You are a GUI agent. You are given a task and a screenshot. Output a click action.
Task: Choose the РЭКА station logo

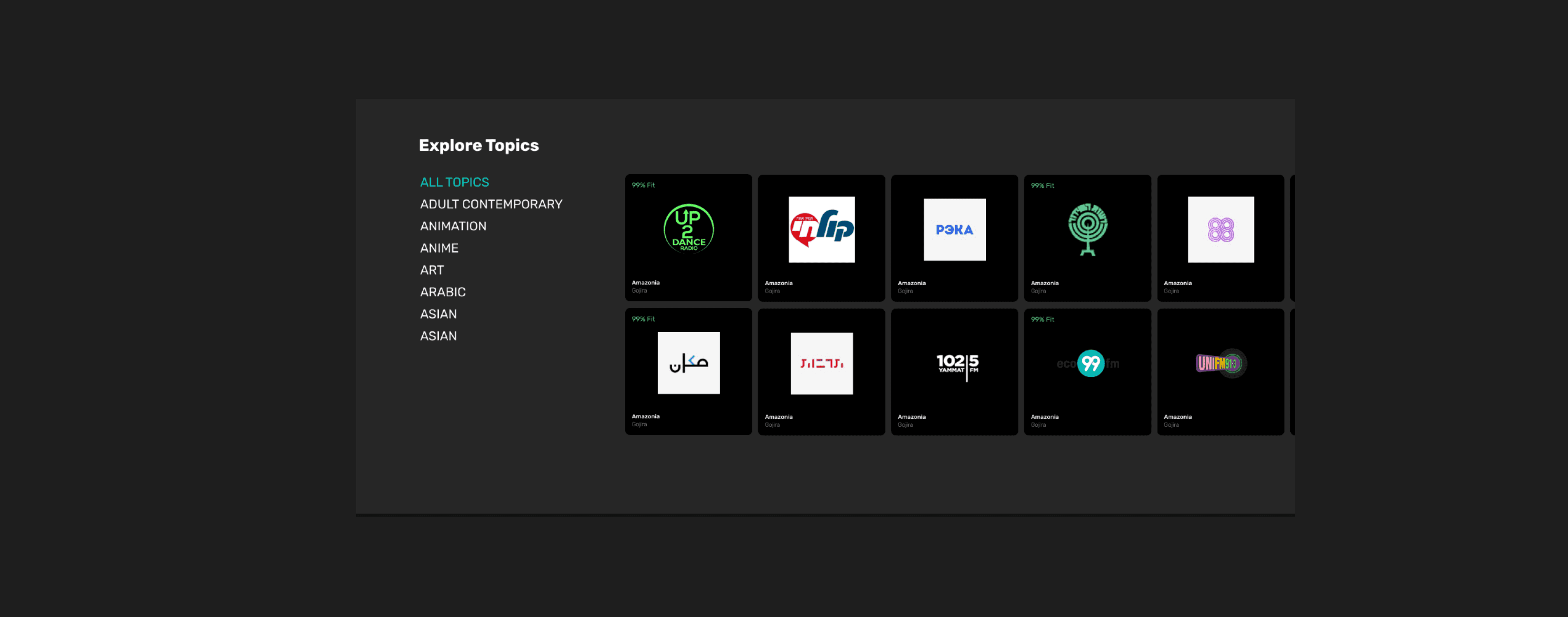click(954, 230)
